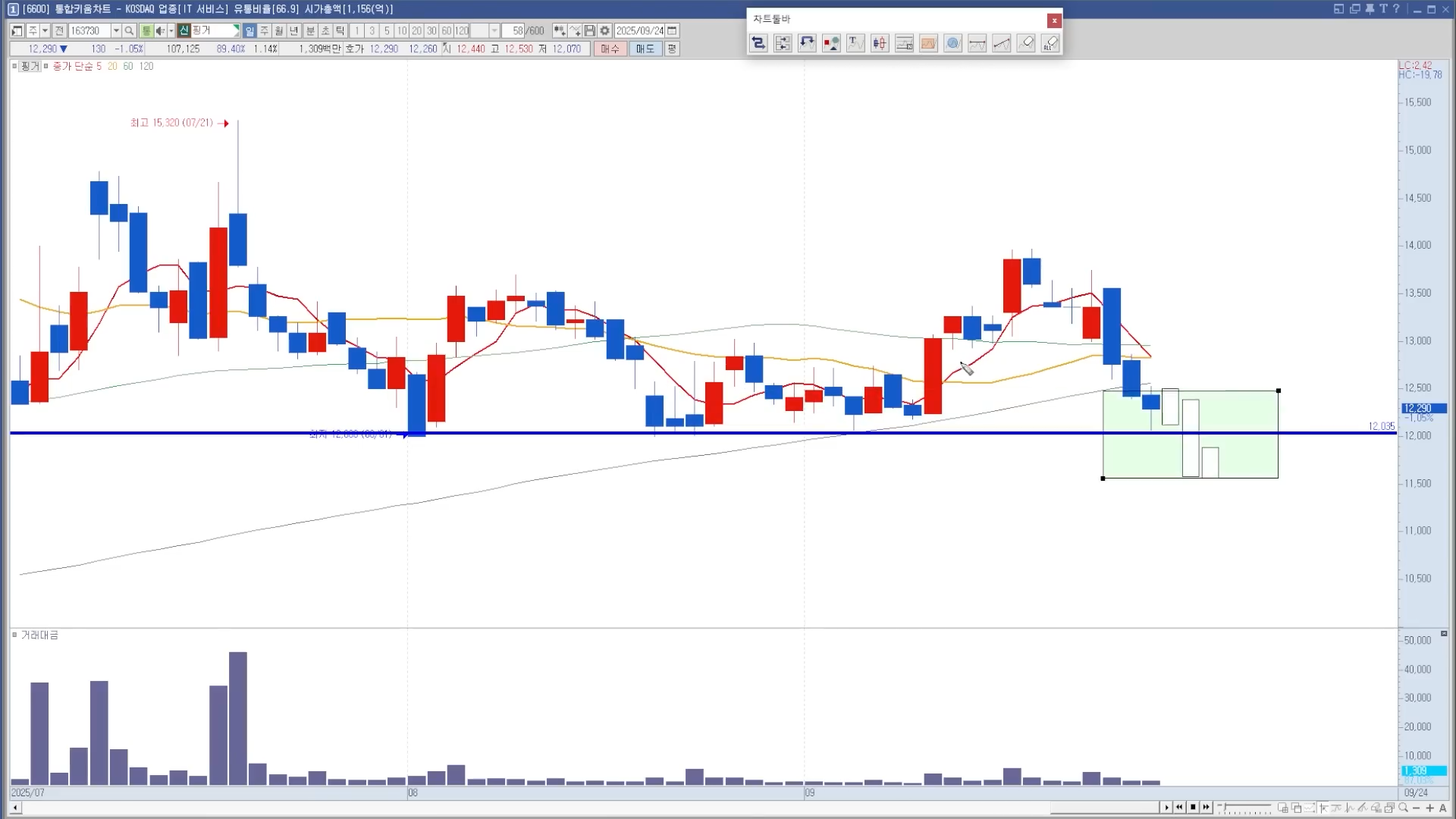
Task: Select the trend line drawing tool
Action: pos(1002,43)
